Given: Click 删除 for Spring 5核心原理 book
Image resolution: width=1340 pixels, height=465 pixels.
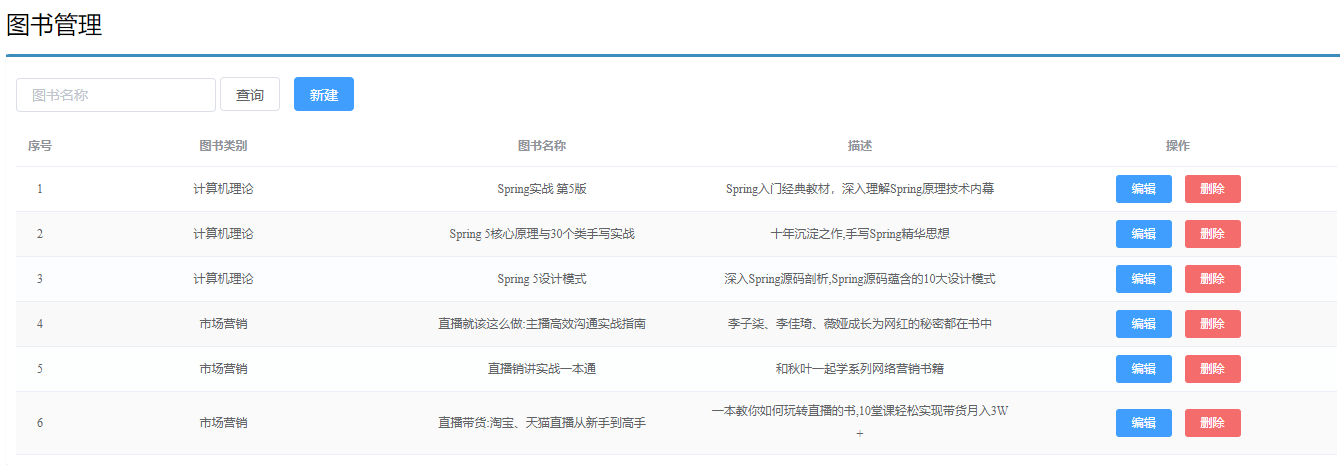Looking at the screenshot, I should click(1212, 234).
